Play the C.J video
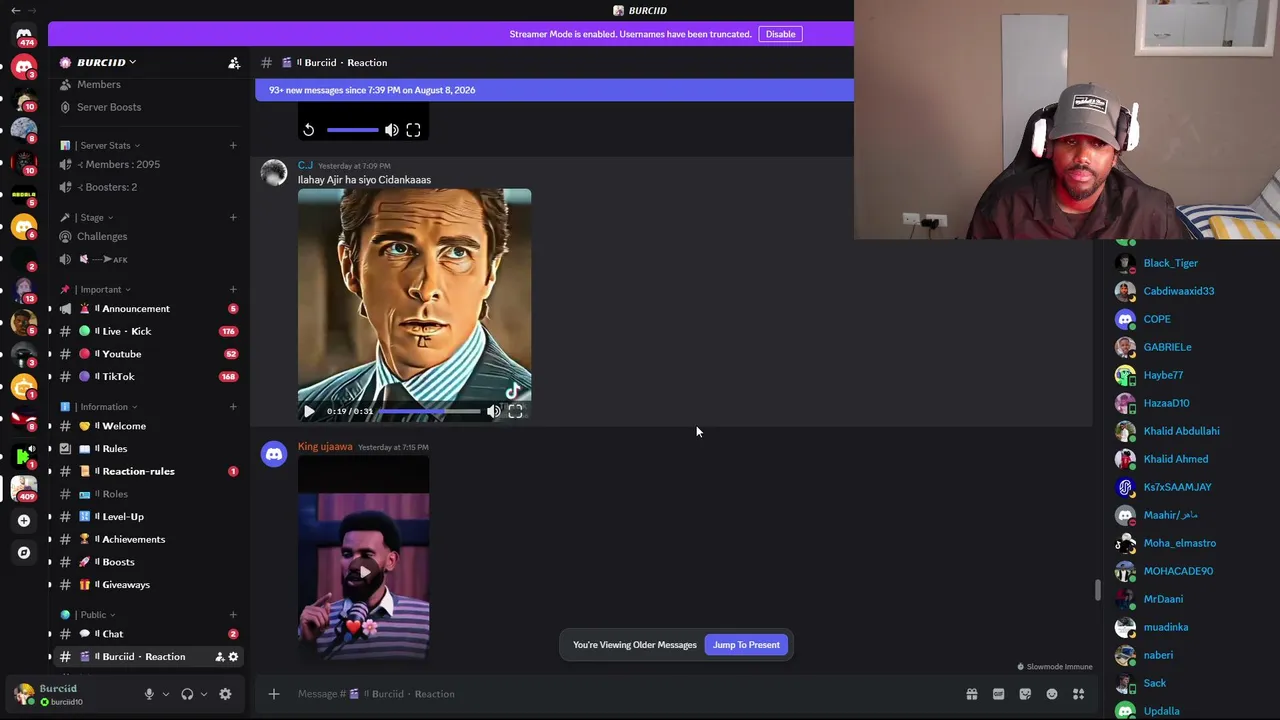This screenshot has height=720, width=1280. point(309,411)
